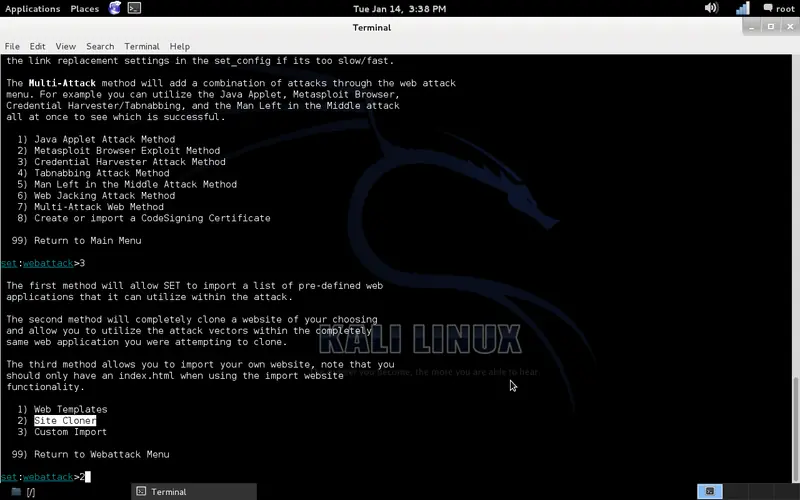
Task: Click 'Multi-Attack Web Method' line
Action: pos(99,207)
